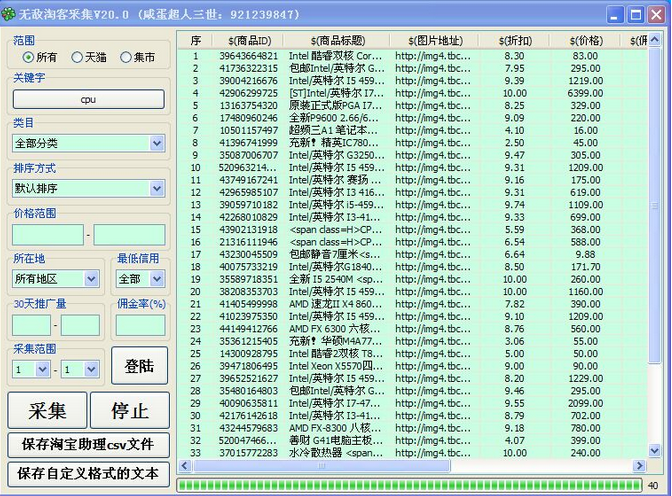This screenshot has width=672, height=496.
Task: Open the 所有地区 location dropdown
Action: pos(91,279)
